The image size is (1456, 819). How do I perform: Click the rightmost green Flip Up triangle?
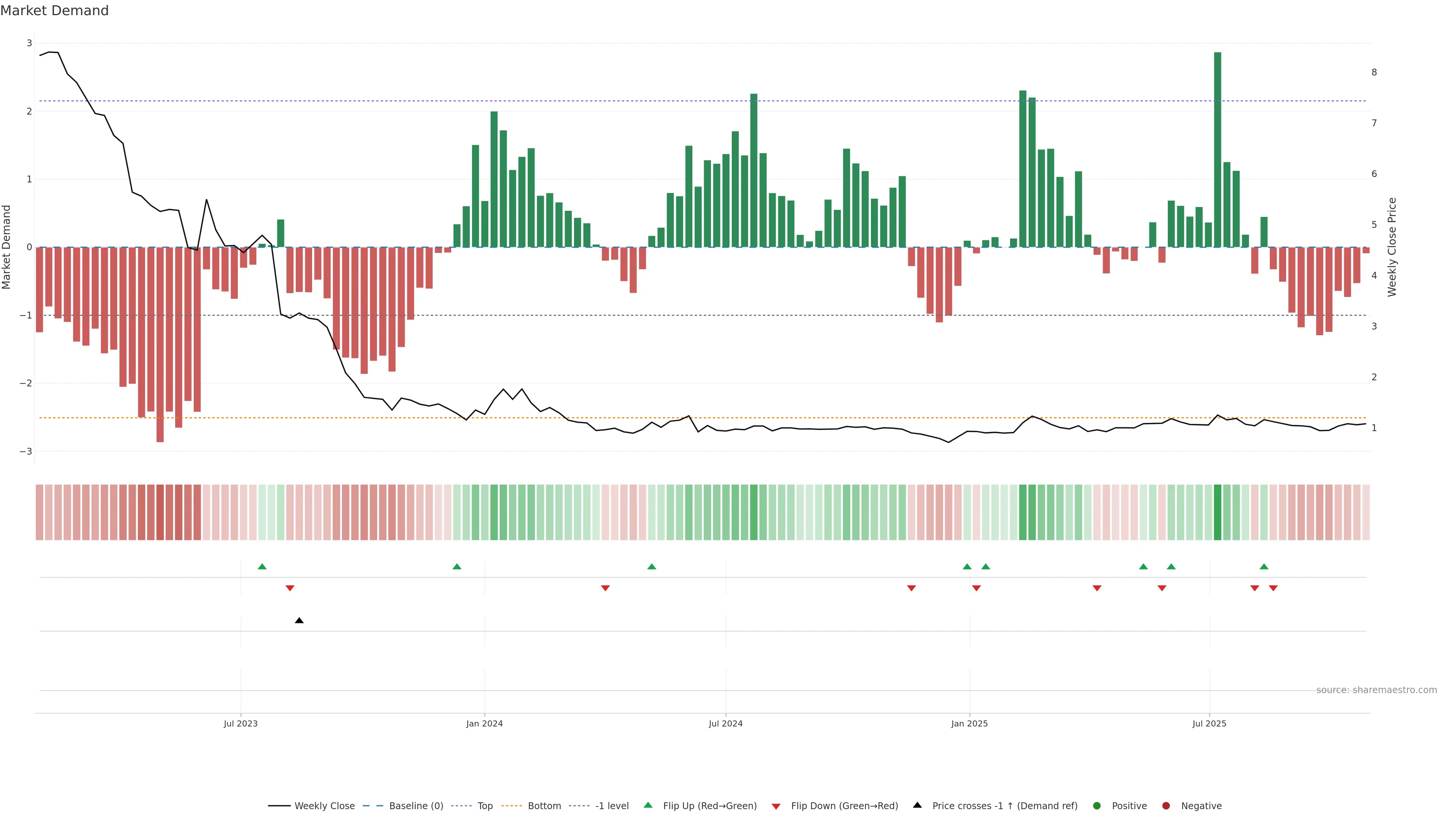click(1264, 566)
